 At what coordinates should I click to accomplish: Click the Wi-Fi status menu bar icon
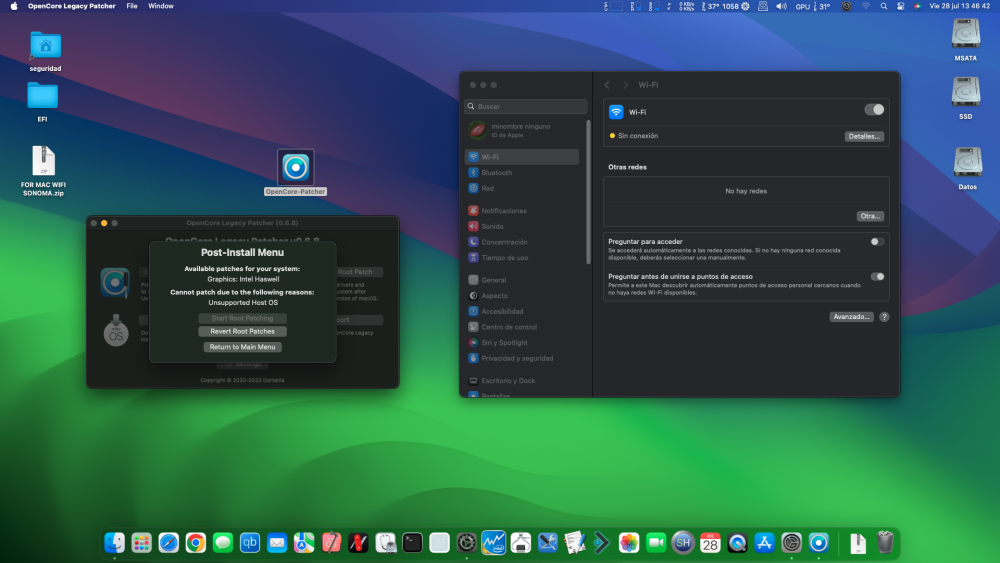click(x=865, y=6)
